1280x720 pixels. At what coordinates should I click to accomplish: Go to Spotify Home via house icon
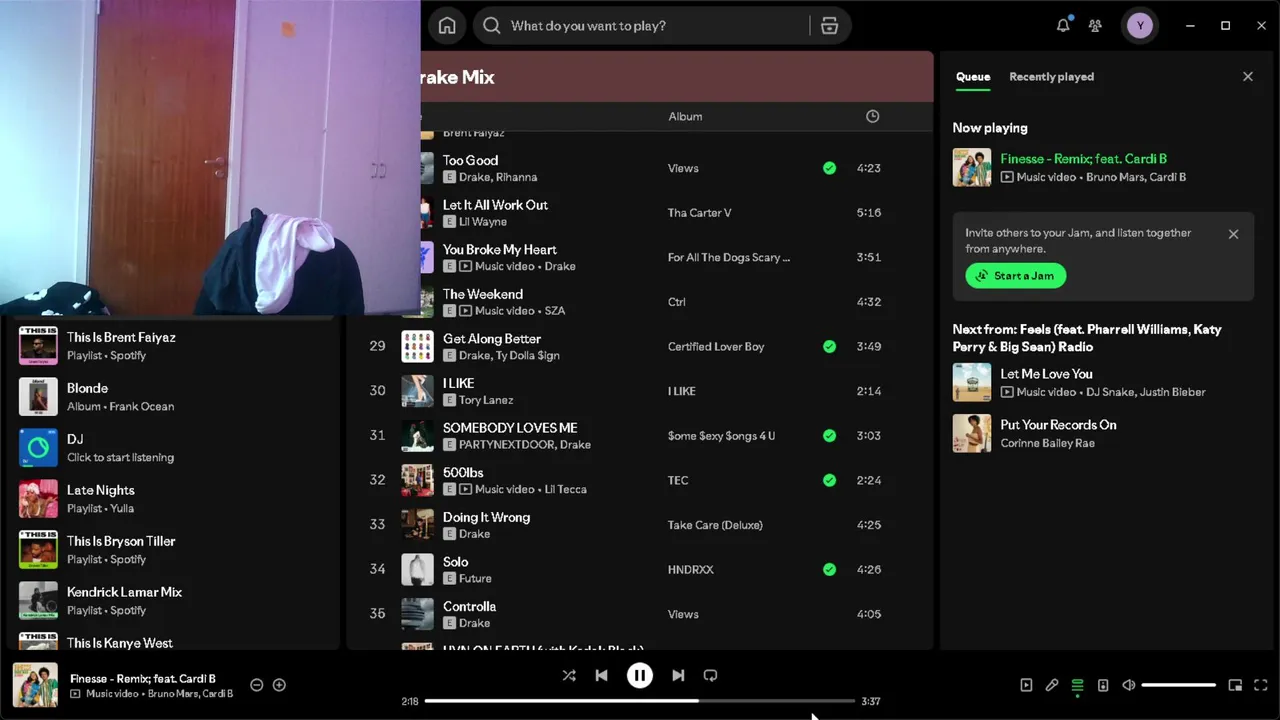[x=447, y=26]
